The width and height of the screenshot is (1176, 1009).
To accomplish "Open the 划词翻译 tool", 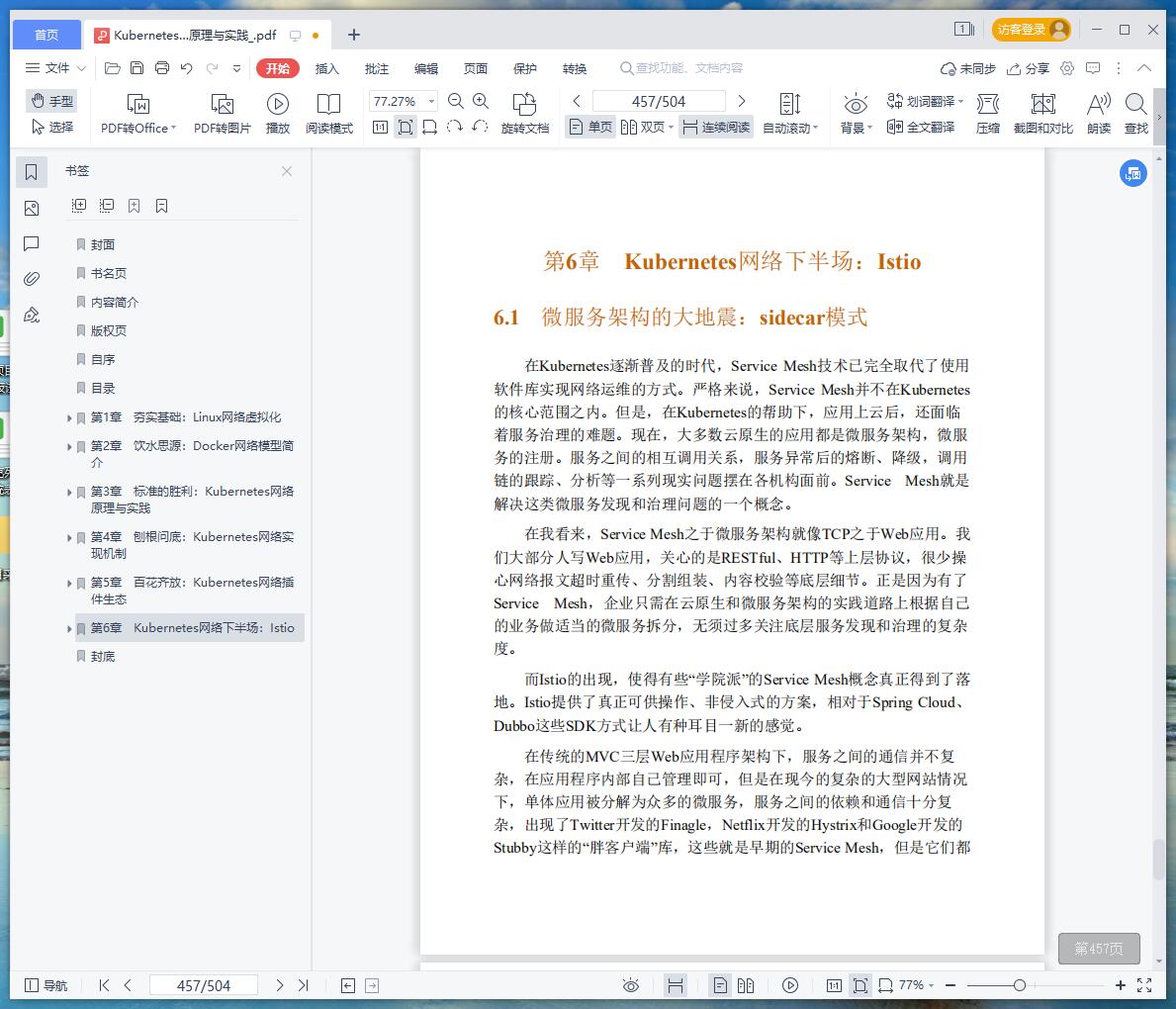I will 925,101.
